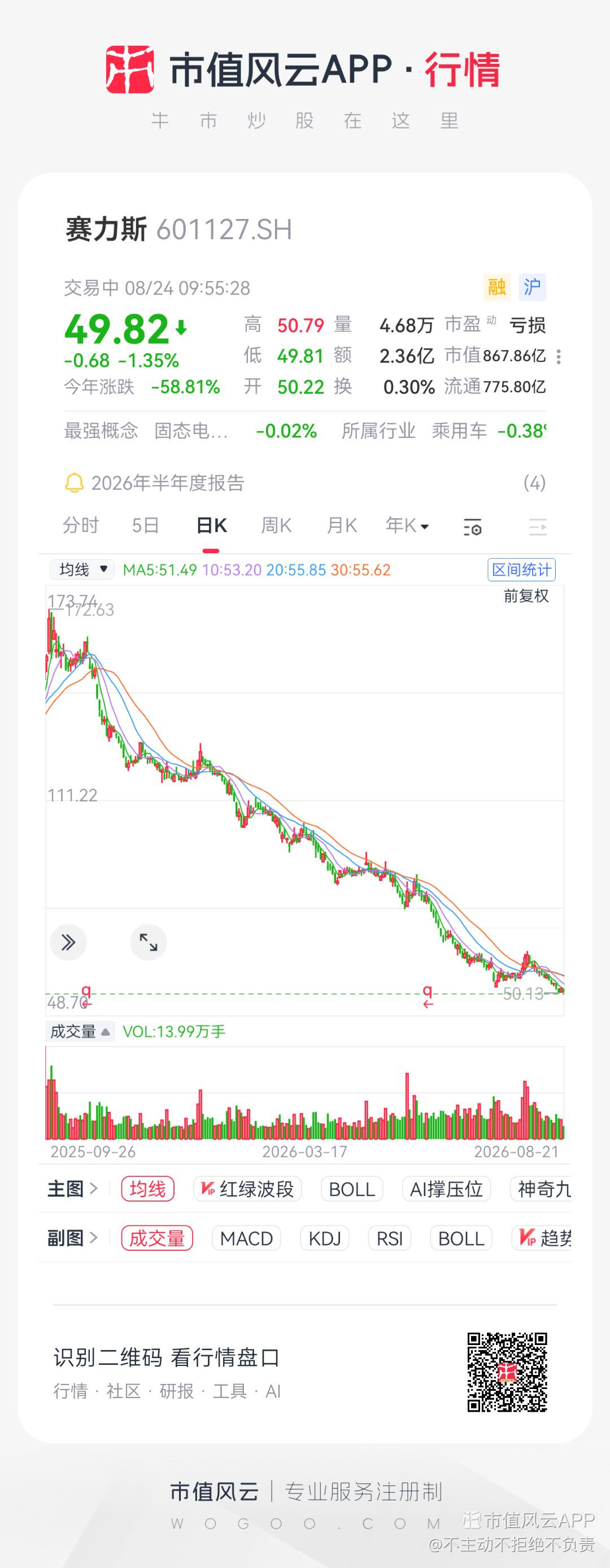Tap the 沪 exchange badge
610x1568 pixels.
point(533,287)
